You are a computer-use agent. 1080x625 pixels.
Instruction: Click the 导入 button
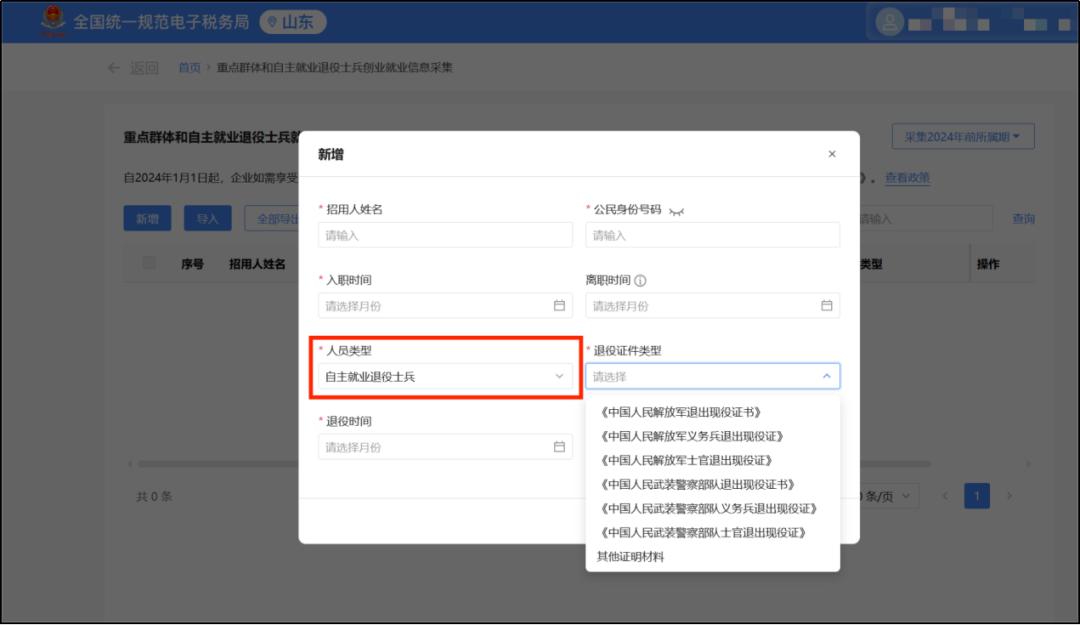tap(207, 218)
